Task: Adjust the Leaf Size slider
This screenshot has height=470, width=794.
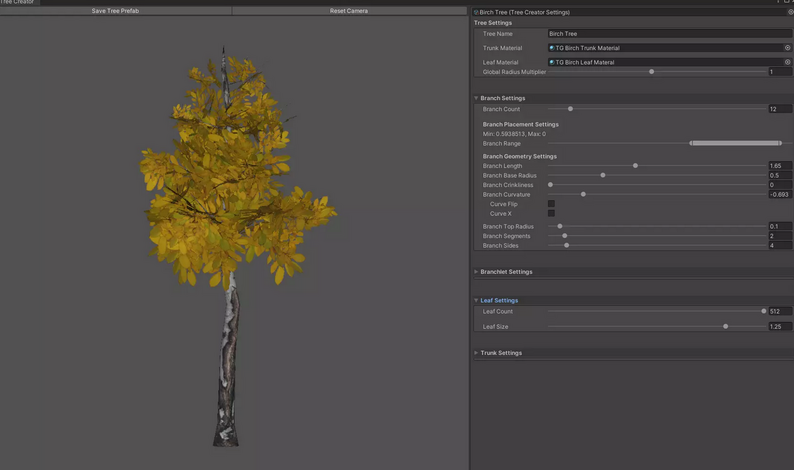Action: [726, 327]
